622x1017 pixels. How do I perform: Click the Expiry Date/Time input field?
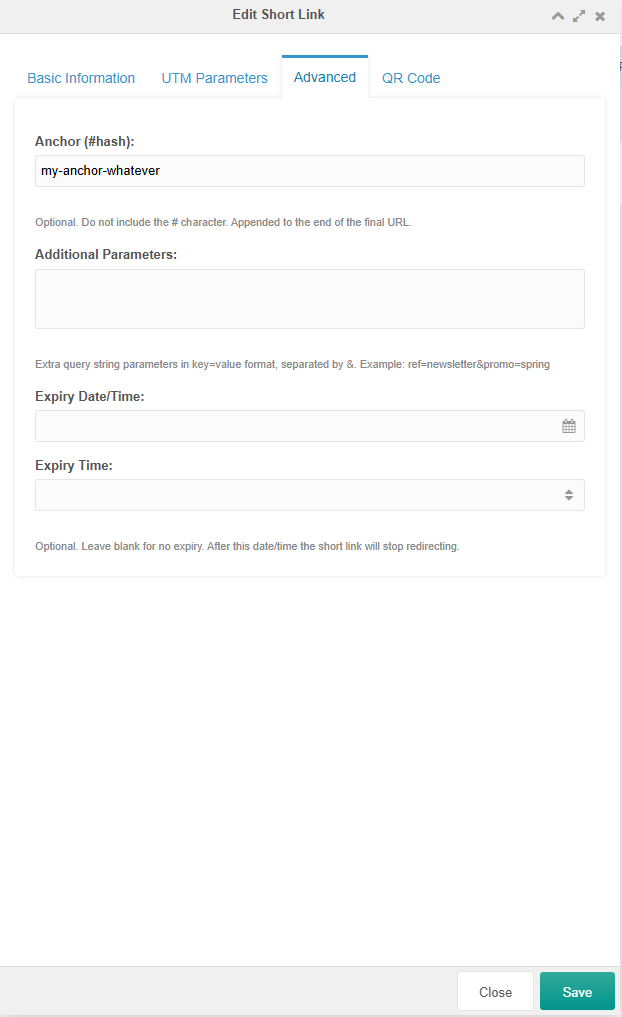click(300, 425)
